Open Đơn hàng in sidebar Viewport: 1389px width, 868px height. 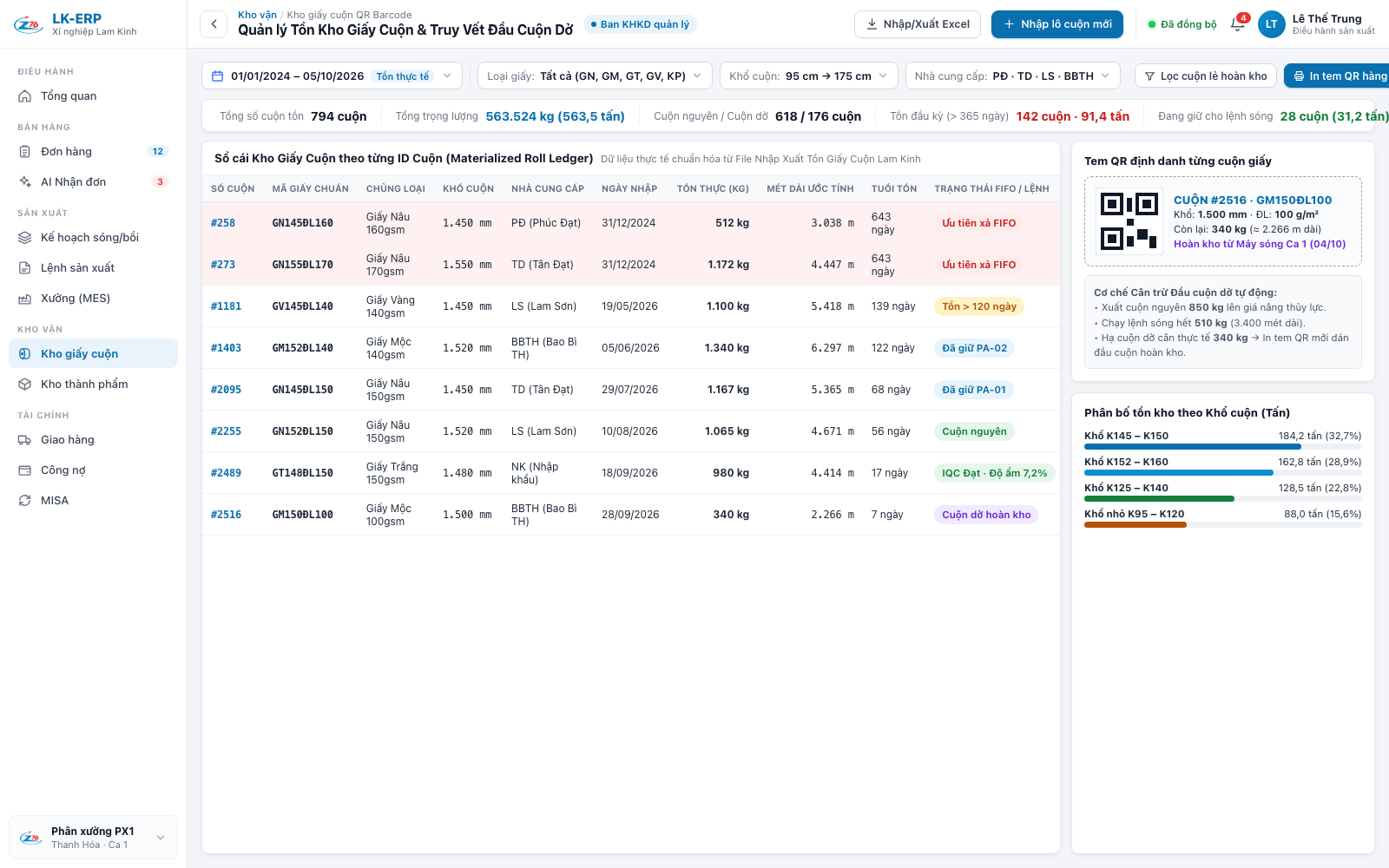93,152
